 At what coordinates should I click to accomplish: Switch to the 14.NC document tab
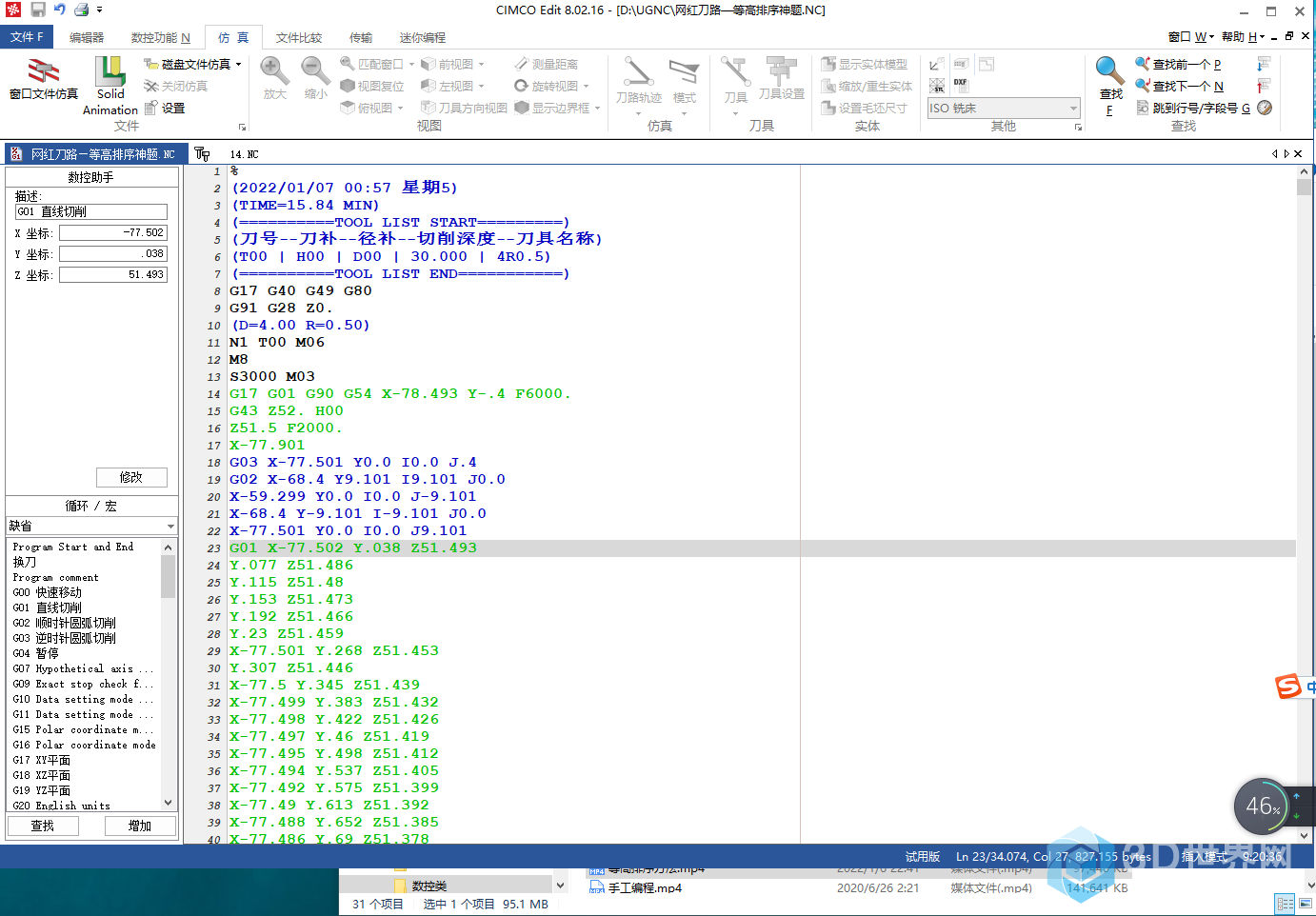244,153
